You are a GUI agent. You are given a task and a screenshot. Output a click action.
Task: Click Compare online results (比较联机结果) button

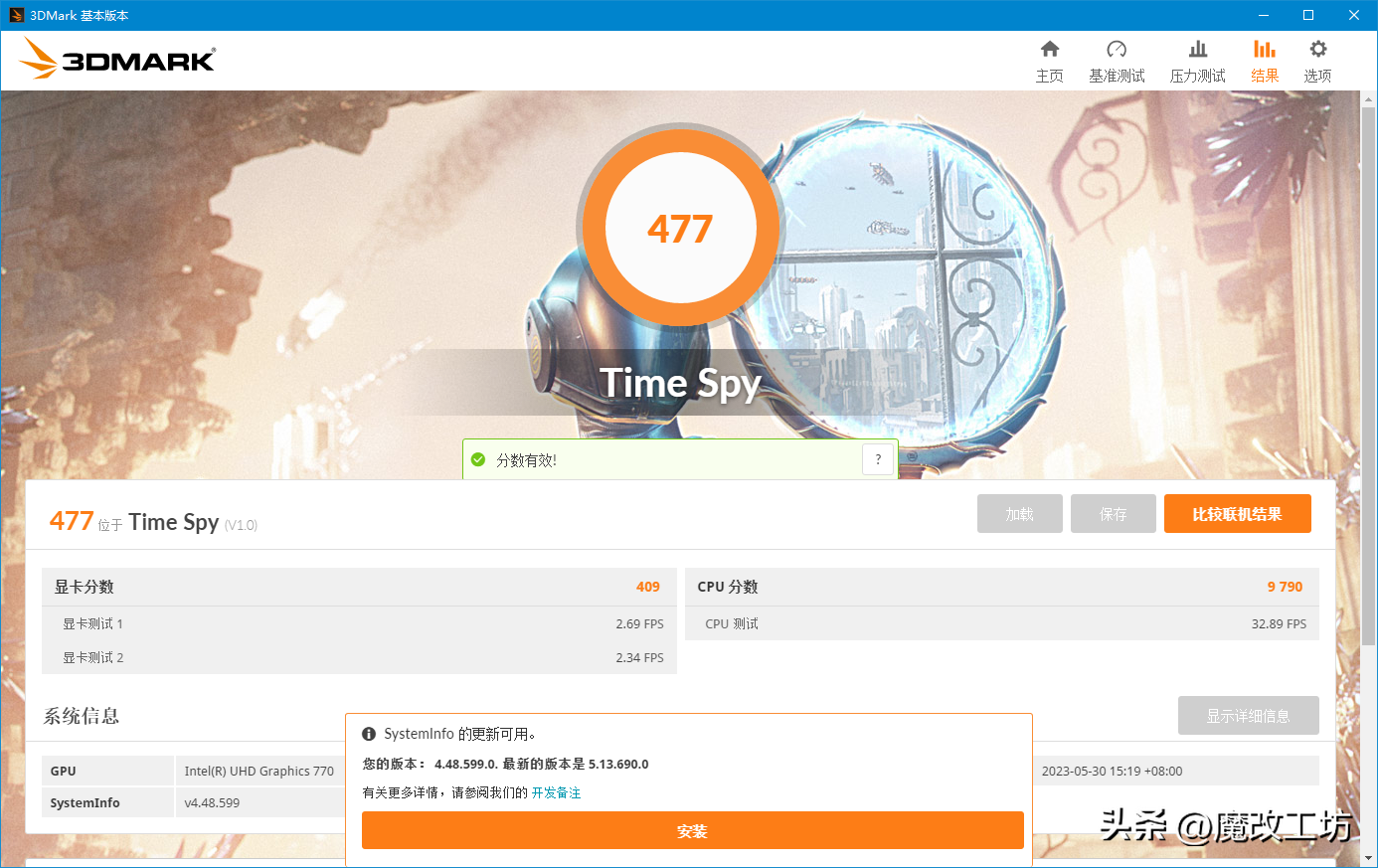[x=1237, y=514]
